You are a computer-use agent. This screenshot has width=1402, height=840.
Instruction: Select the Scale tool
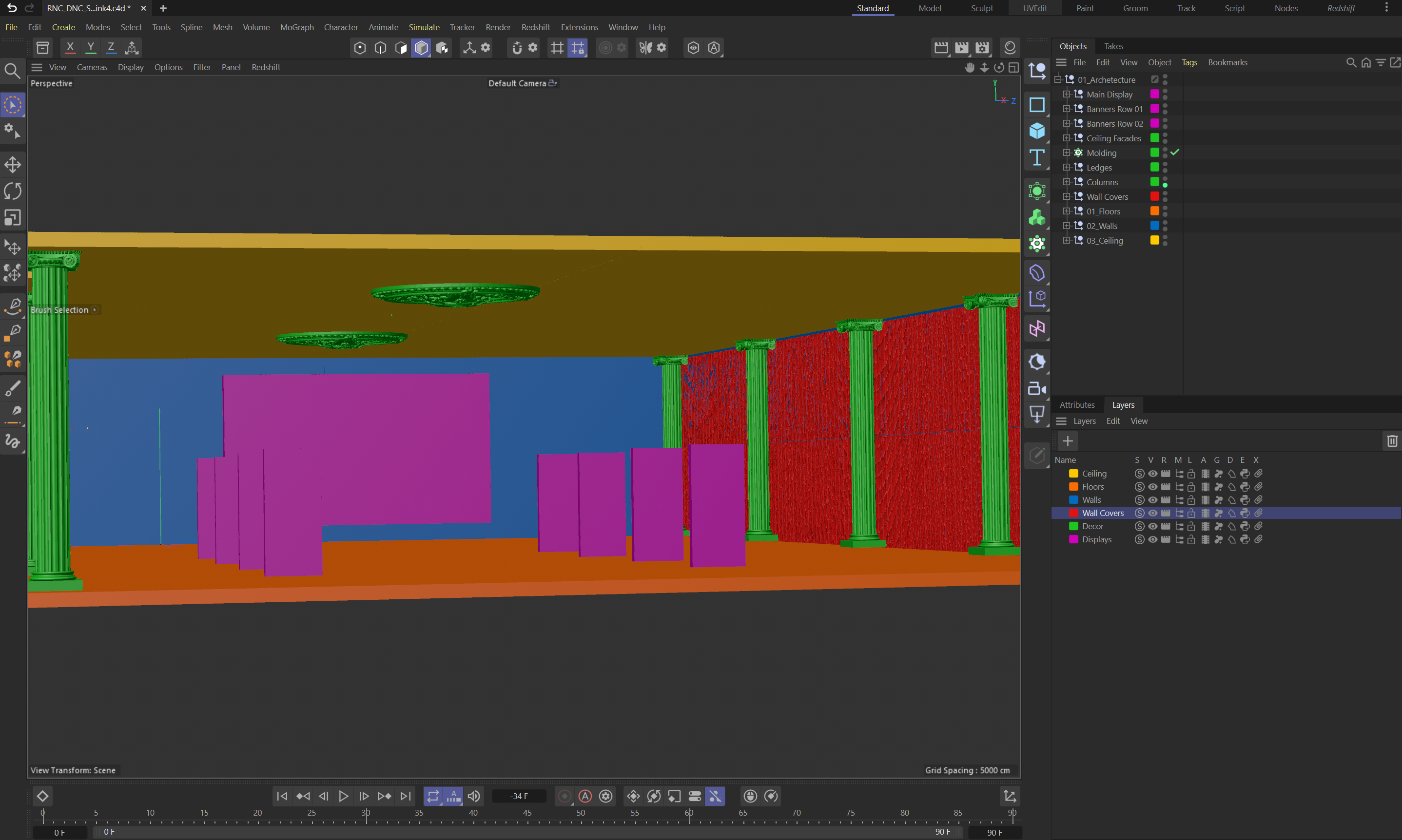click(x=13, y=217)
